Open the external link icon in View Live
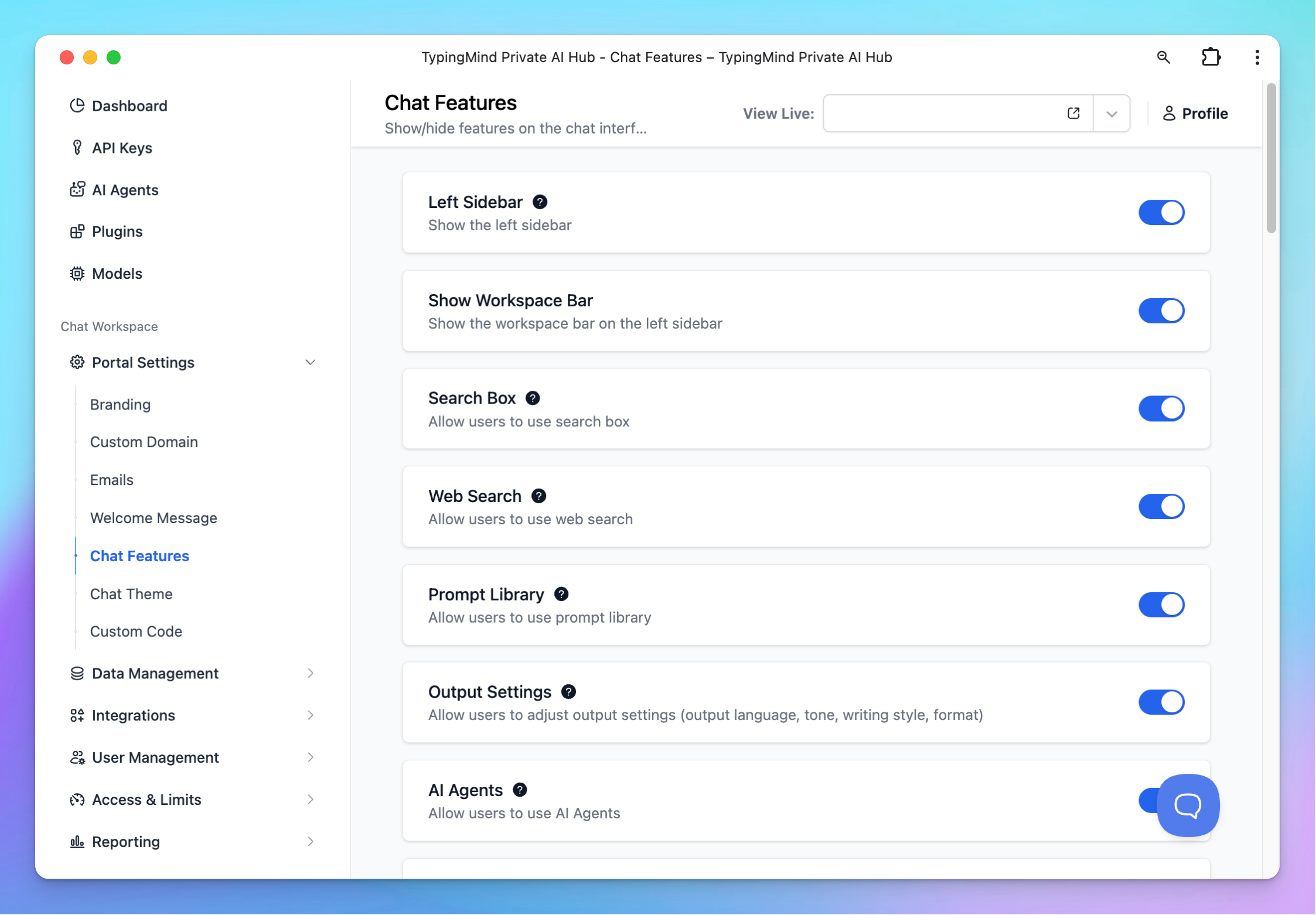The width and height of the screenshot is (1316, 915). coord(1073,113)
